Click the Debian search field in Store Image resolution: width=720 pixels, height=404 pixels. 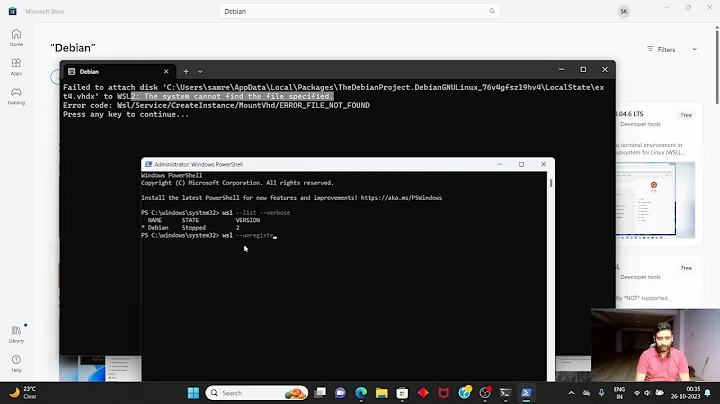tap(360, 11)
